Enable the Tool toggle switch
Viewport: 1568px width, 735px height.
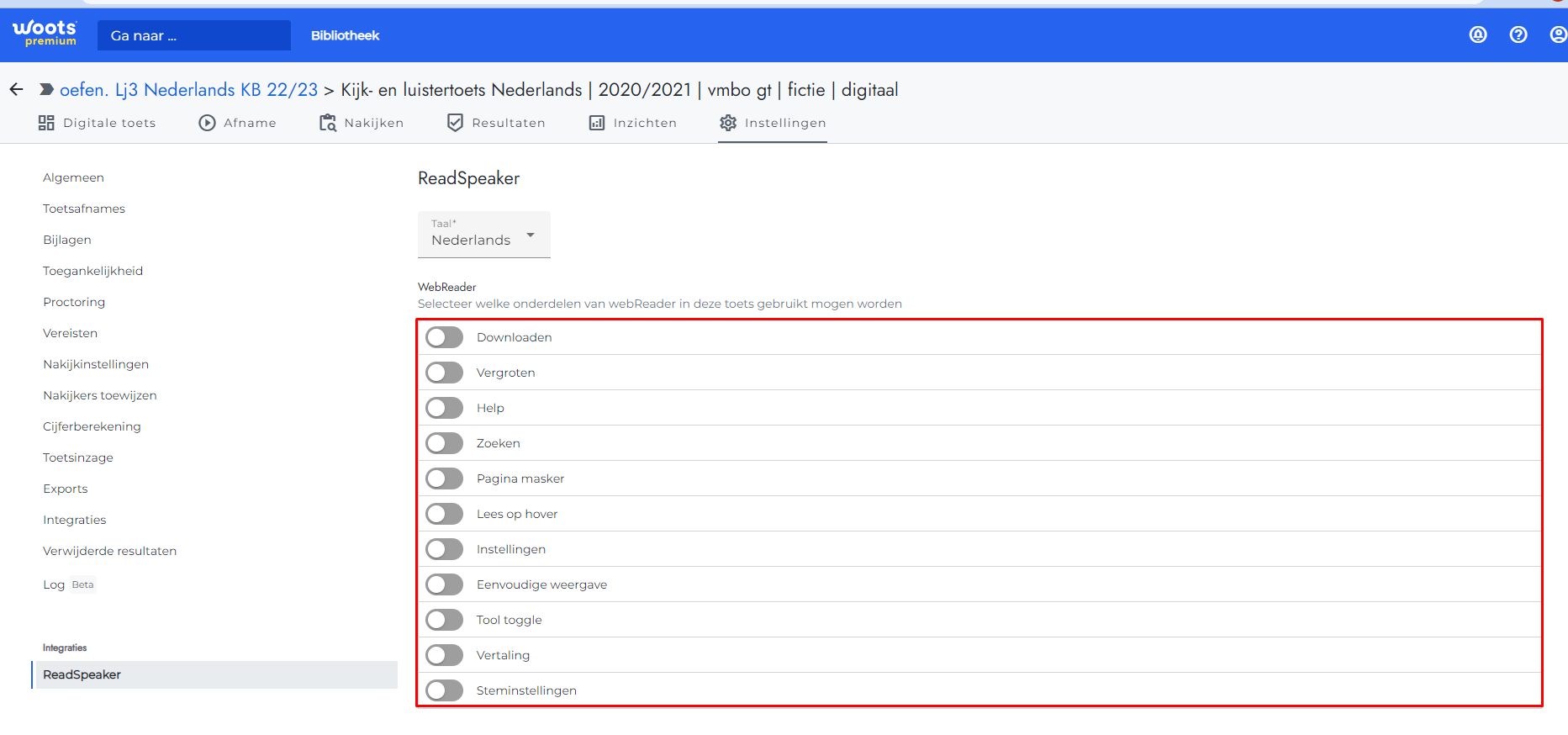pos(444,620)
